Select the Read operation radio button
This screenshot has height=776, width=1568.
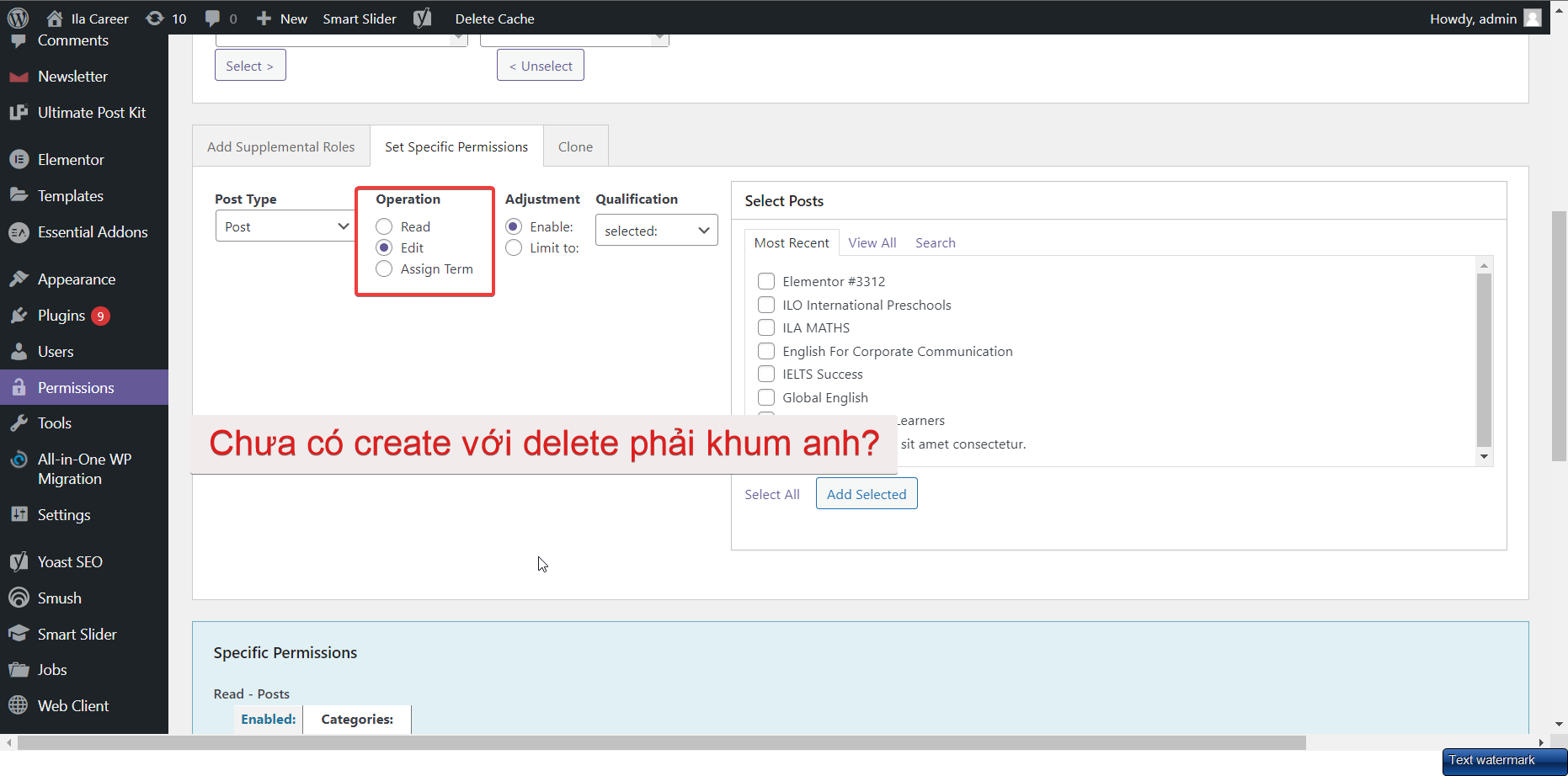tap(384, 226)
